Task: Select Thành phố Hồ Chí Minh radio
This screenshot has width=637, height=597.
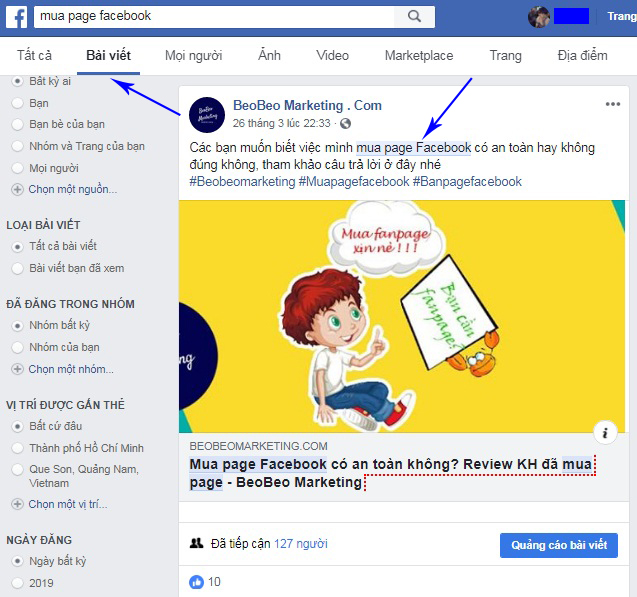Action: click(x=17, y=448)
